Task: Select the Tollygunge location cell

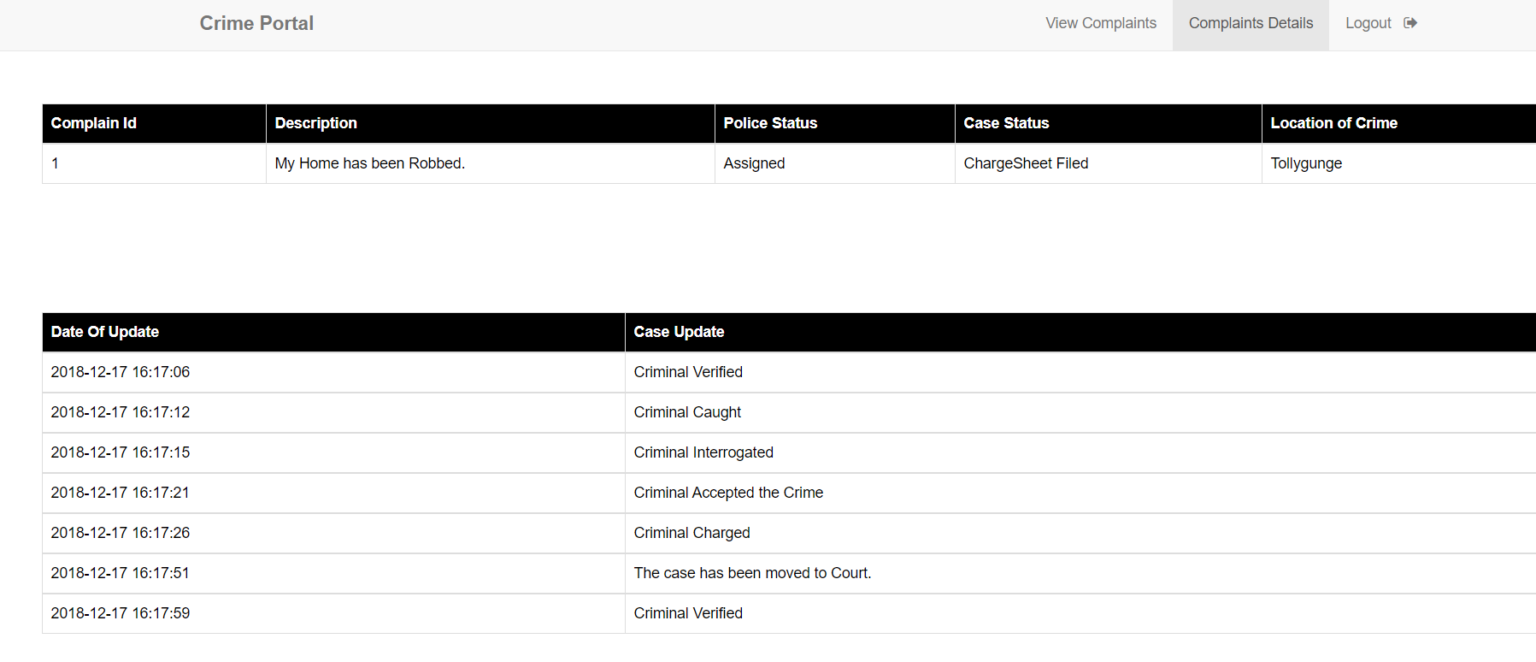Action: pos(1306,163)
